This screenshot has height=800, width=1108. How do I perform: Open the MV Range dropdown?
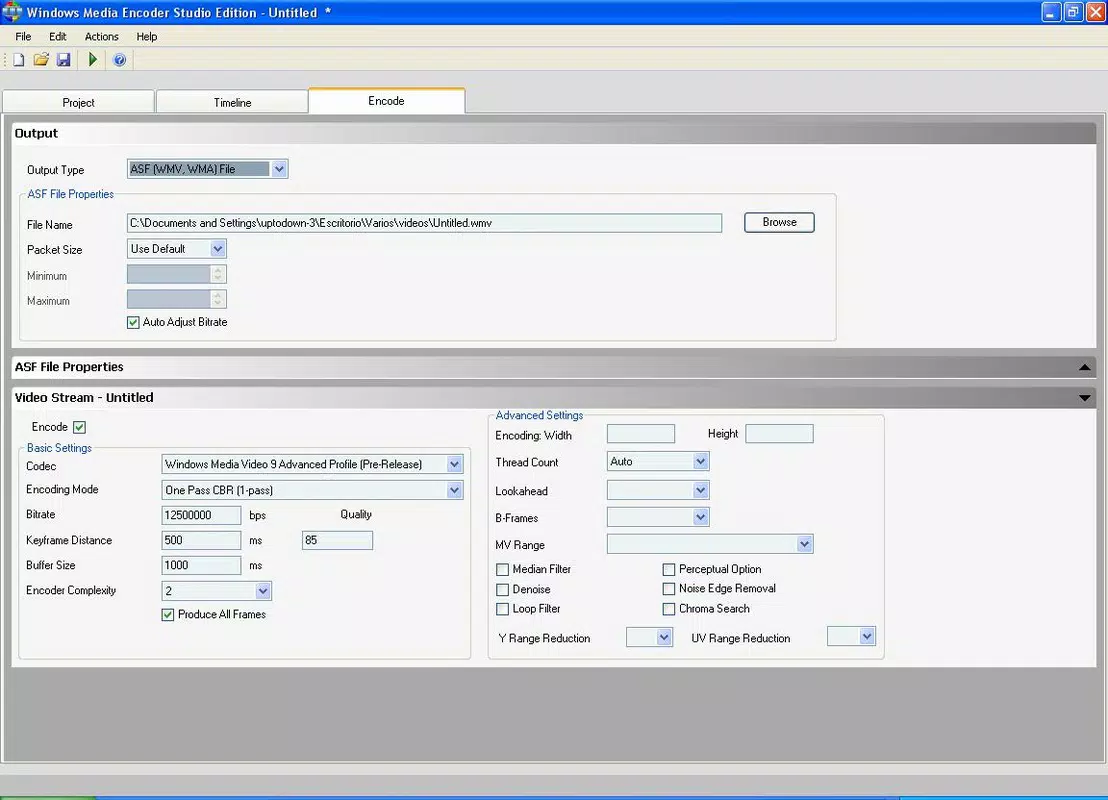[710, 543]
